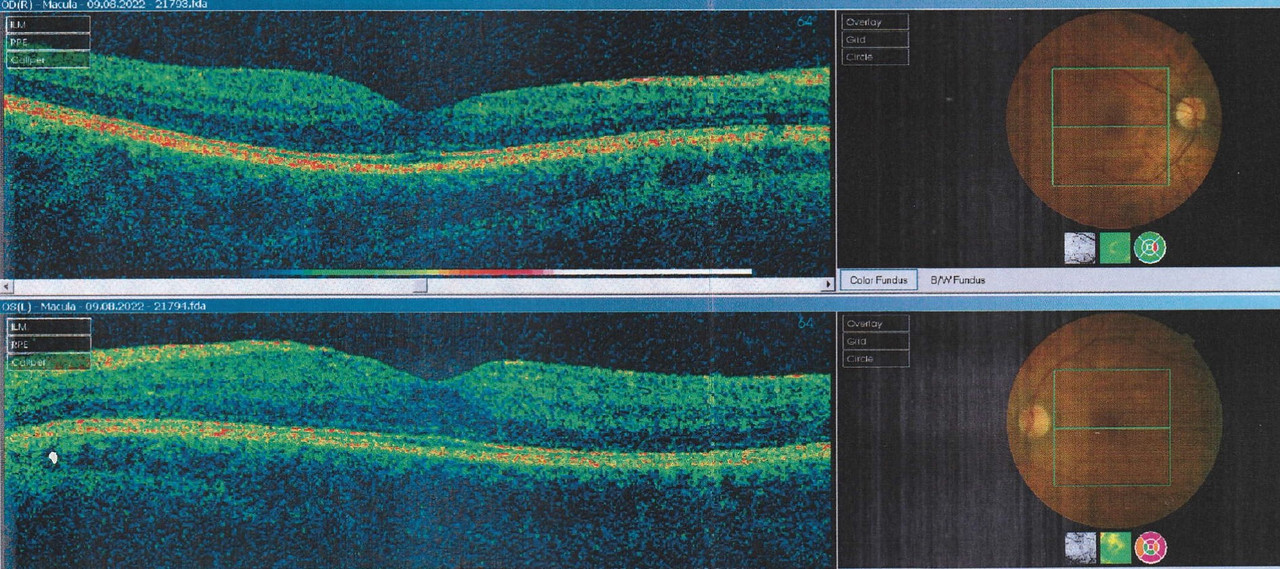Toggle Overlay on left eye fundus

tap(875, 323)
